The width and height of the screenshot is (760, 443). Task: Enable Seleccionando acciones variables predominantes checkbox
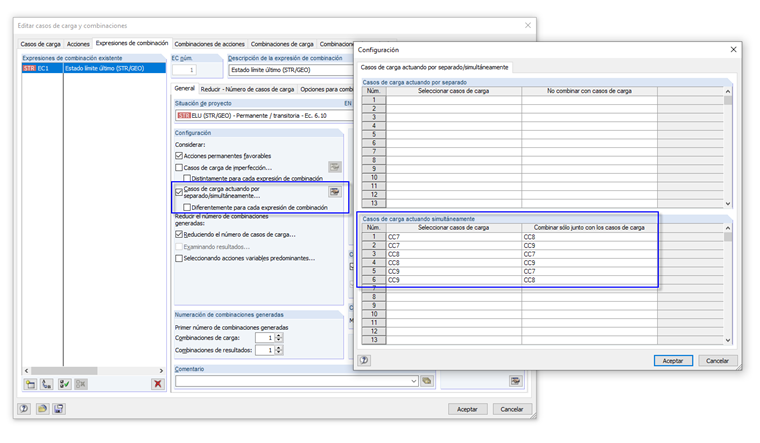point(179,258)
